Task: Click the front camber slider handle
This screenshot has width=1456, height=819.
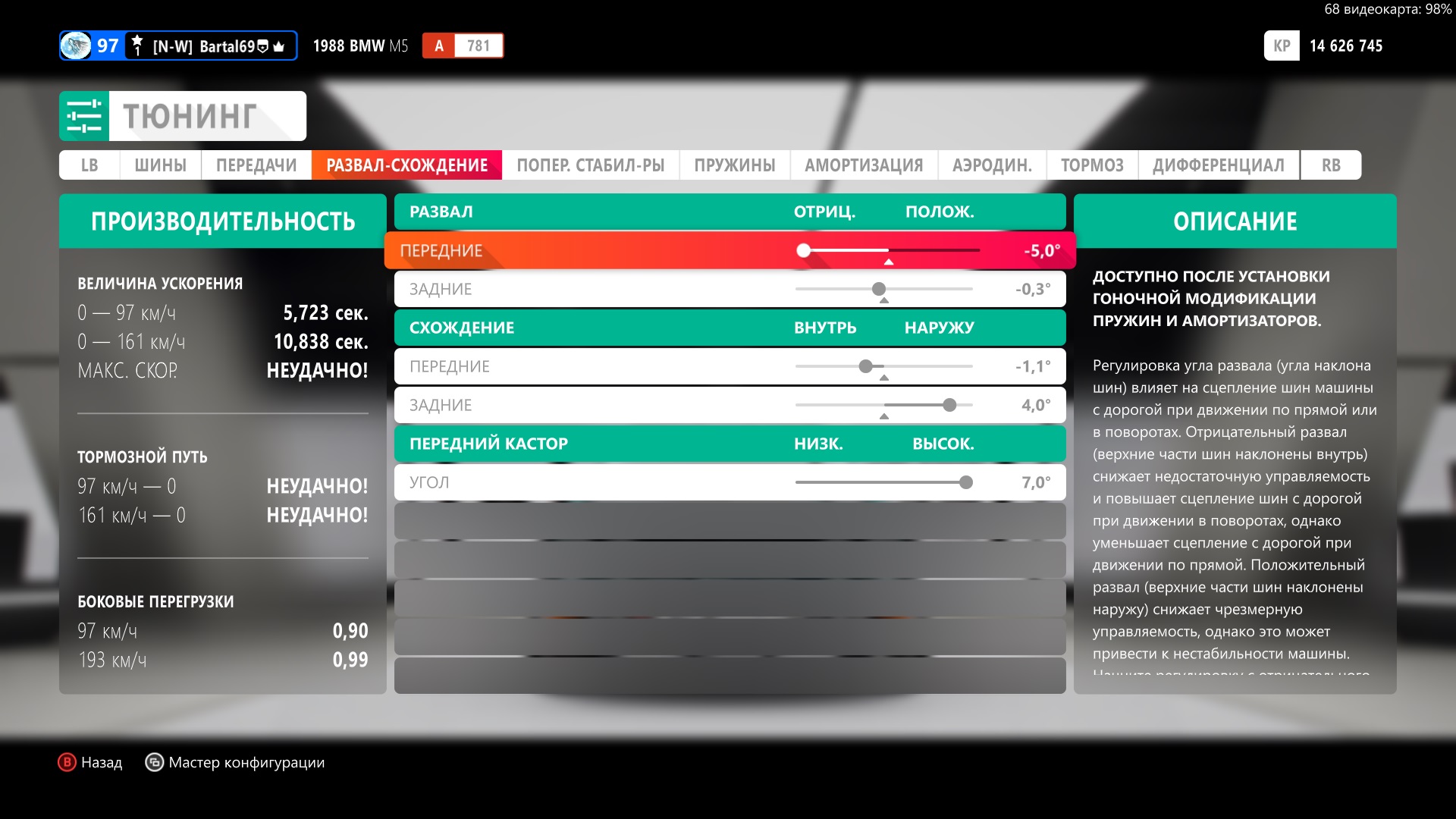Action: (x=804, y=250)
